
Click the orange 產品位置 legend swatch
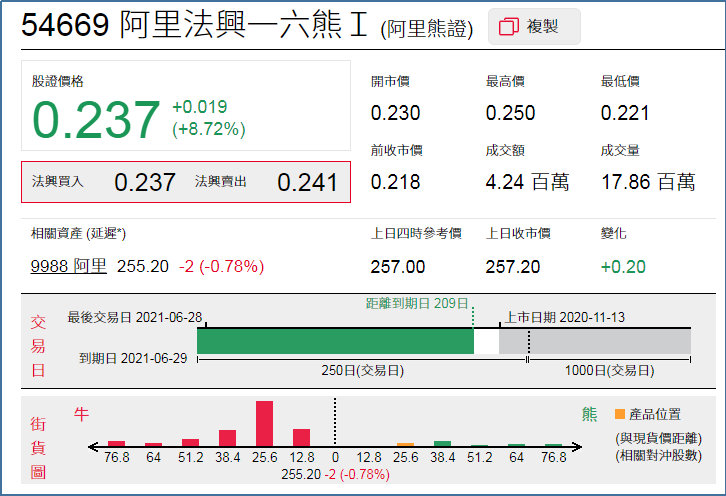coord(620,414)
